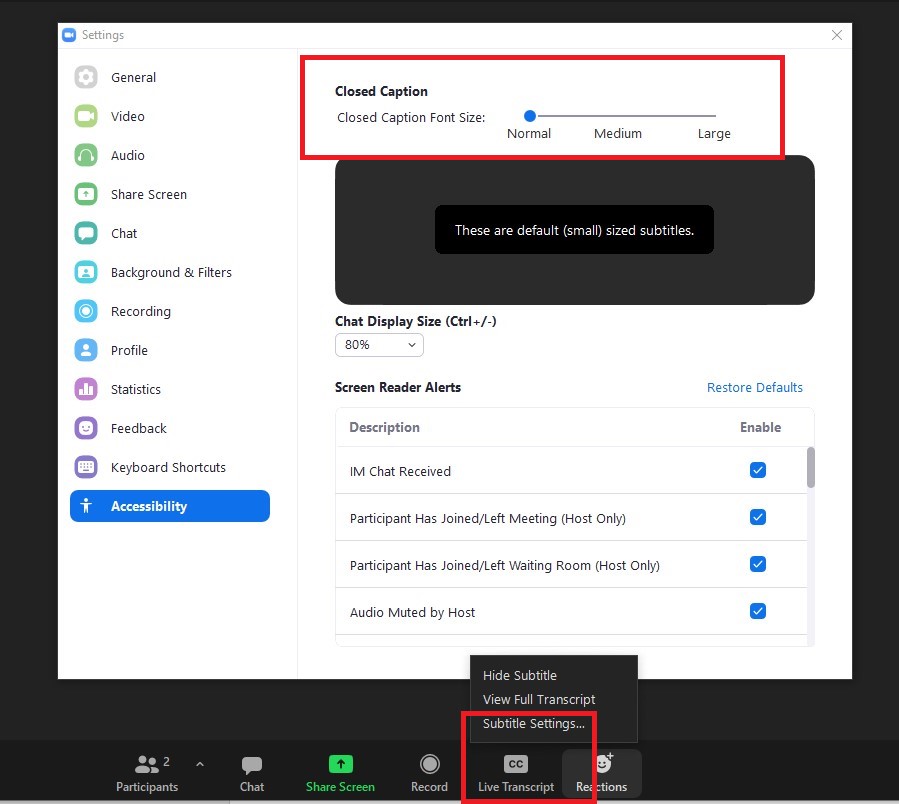Select View Full Transcript menu option
This screenshot has height=804, width=899.
tap(539, 700)
